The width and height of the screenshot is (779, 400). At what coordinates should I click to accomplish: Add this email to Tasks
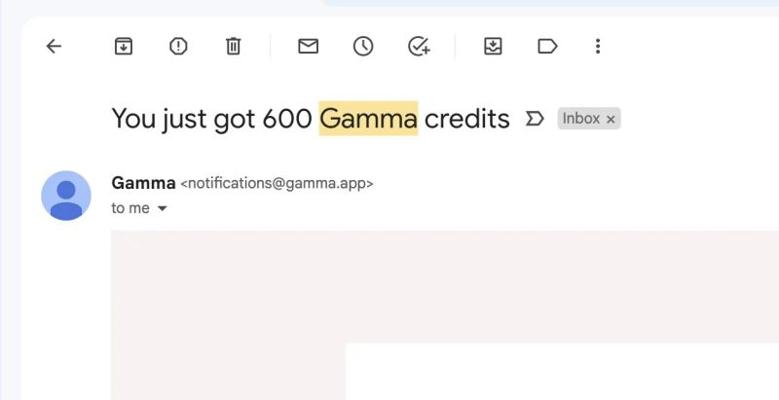419,46
